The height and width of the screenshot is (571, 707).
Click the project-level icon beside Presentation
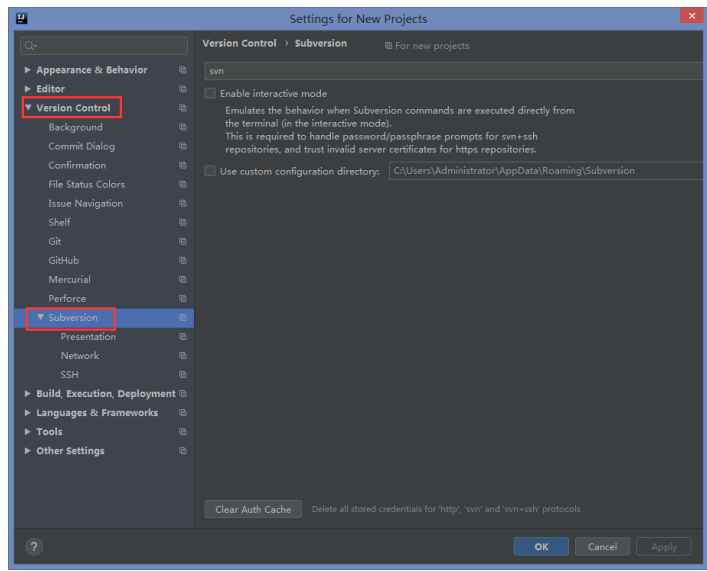point(183,336)
